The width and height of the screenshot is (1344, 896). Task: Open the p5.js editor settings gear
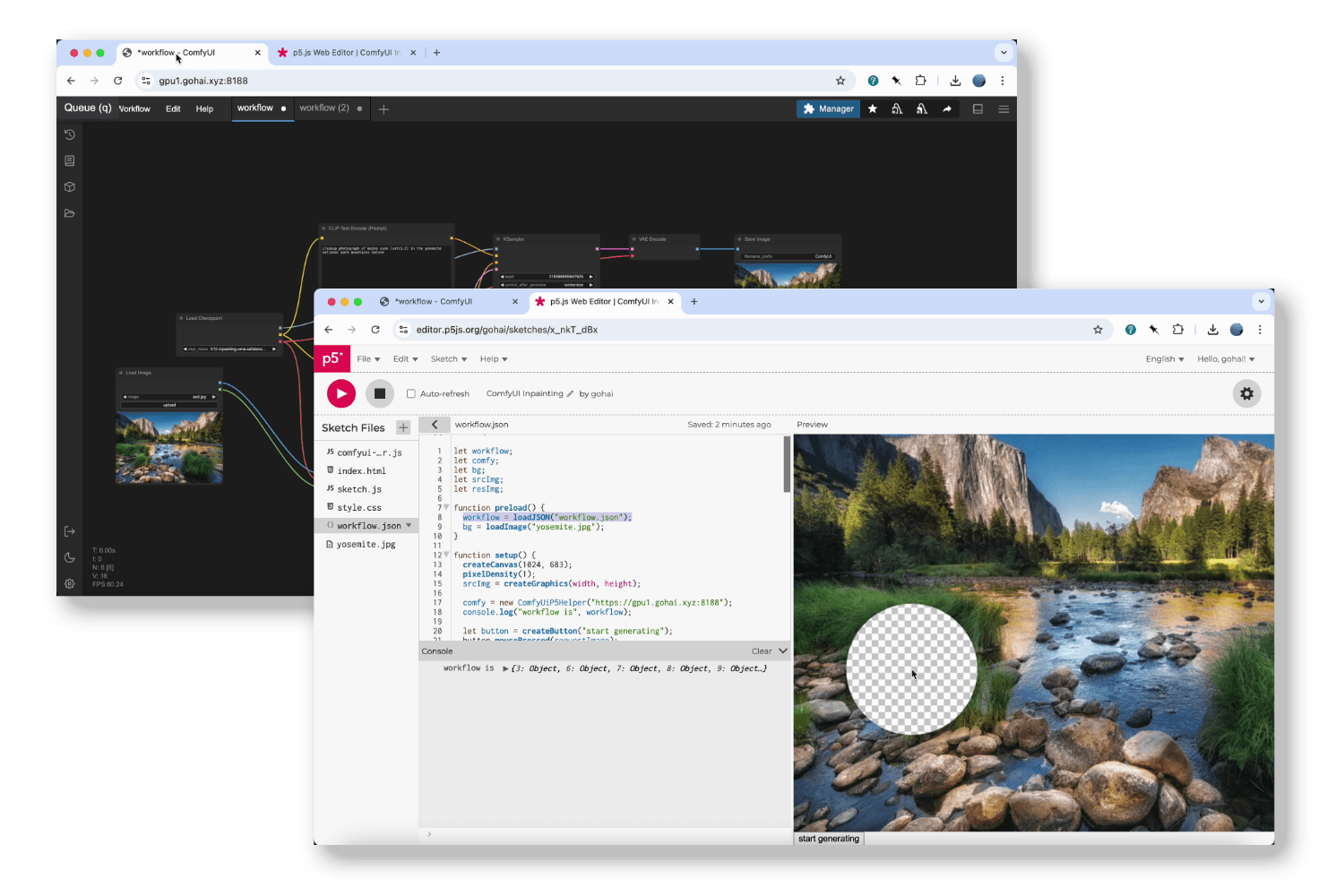1246,393
